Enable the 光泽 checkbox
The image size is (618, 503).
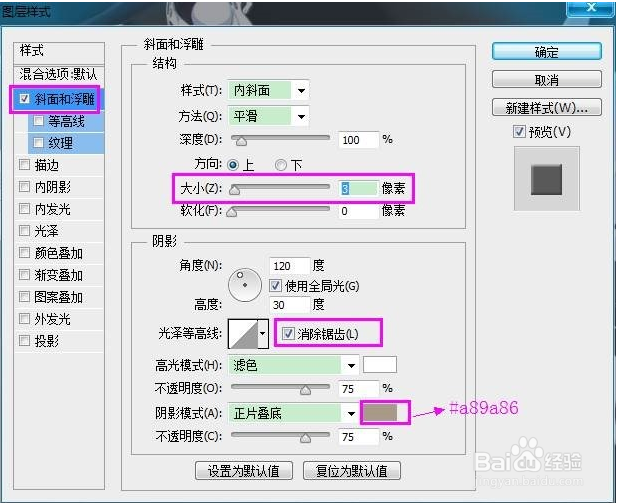click(x=24, y=230)
